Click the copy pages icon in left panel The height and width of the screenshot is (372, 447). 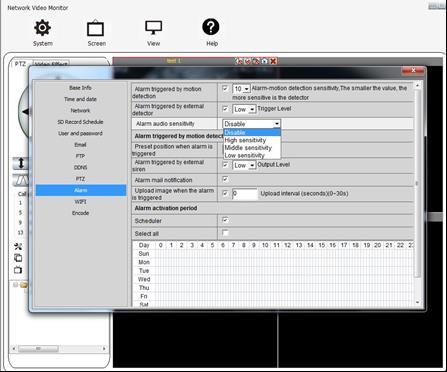click(18, 258)
